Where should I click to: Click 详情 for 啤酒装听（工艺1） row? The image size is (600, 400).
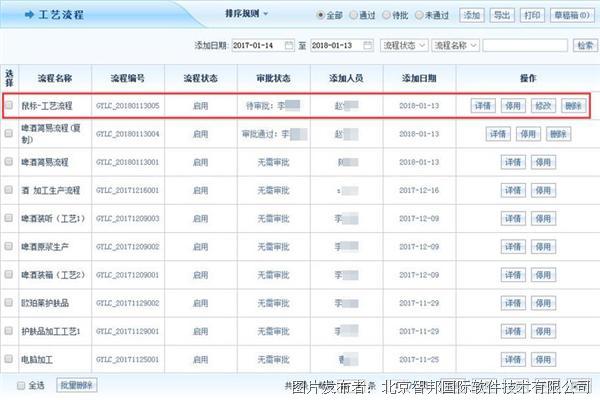pyautogui.click(x=513, y=219)
